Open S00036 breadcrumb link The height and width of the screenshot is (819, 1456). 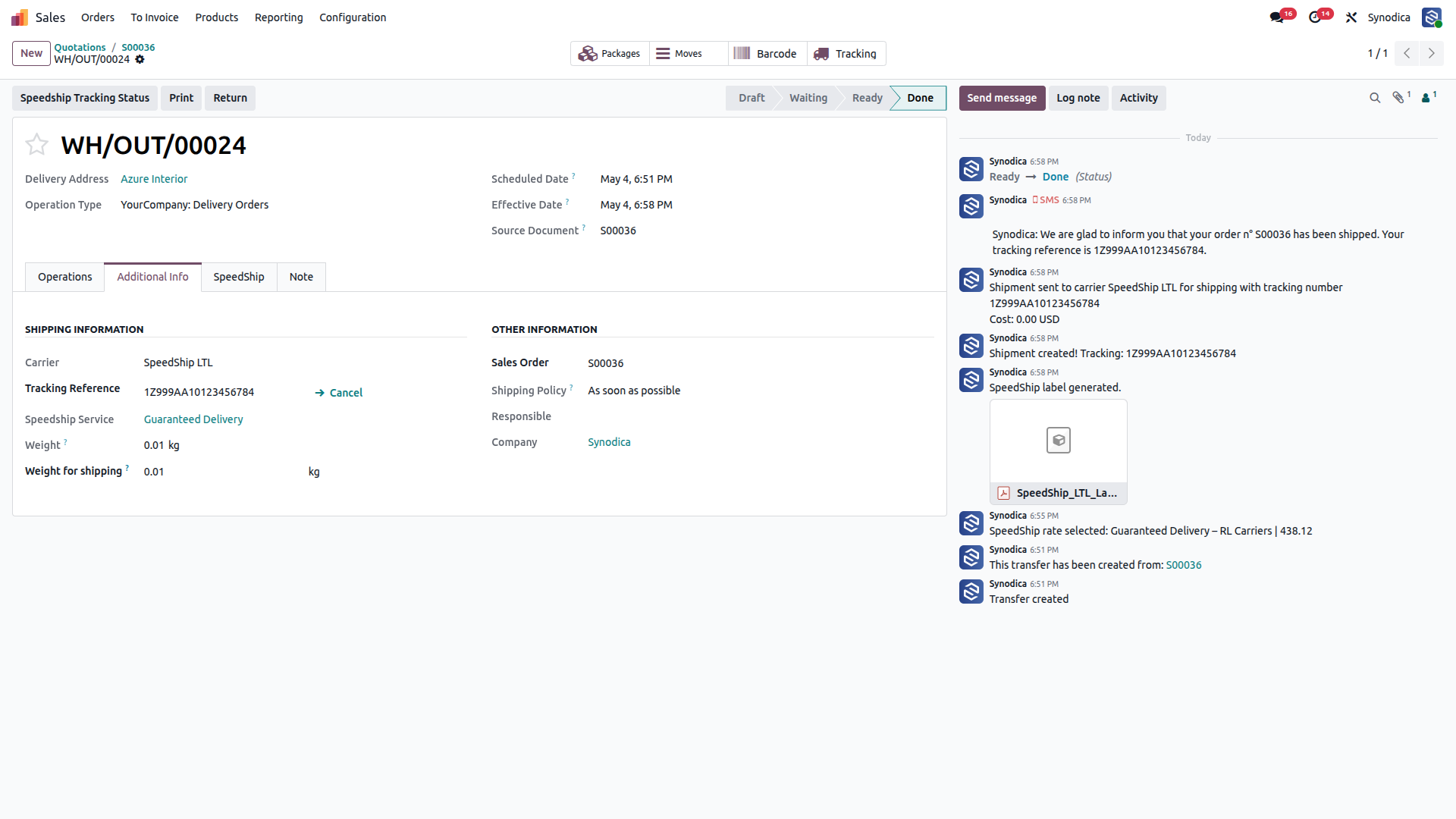[x=138, y=47]
